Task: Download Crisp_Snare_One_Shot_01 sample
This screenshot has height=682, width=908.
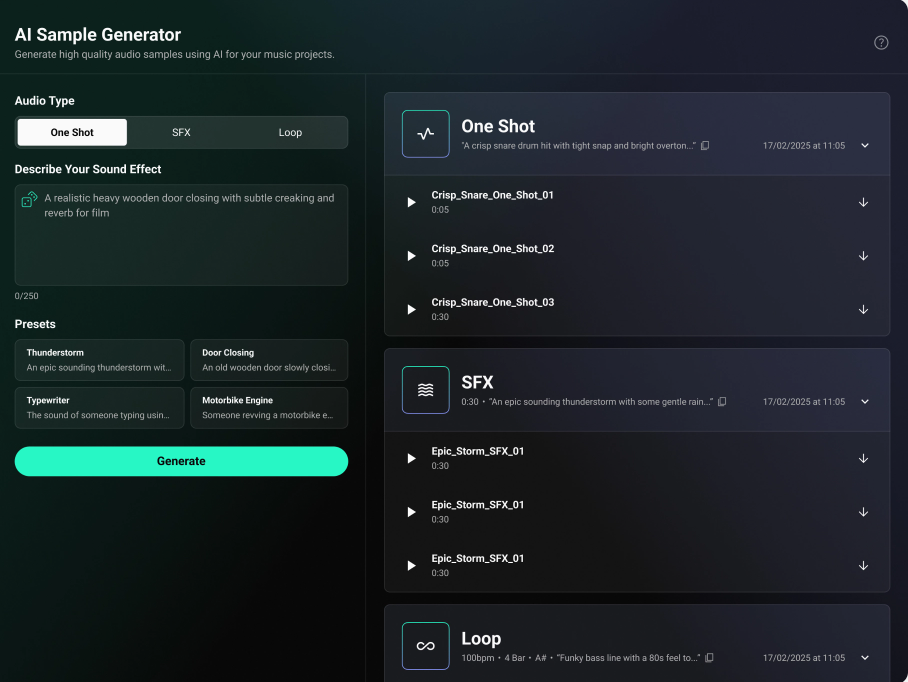Action: (x=863, y=202)
